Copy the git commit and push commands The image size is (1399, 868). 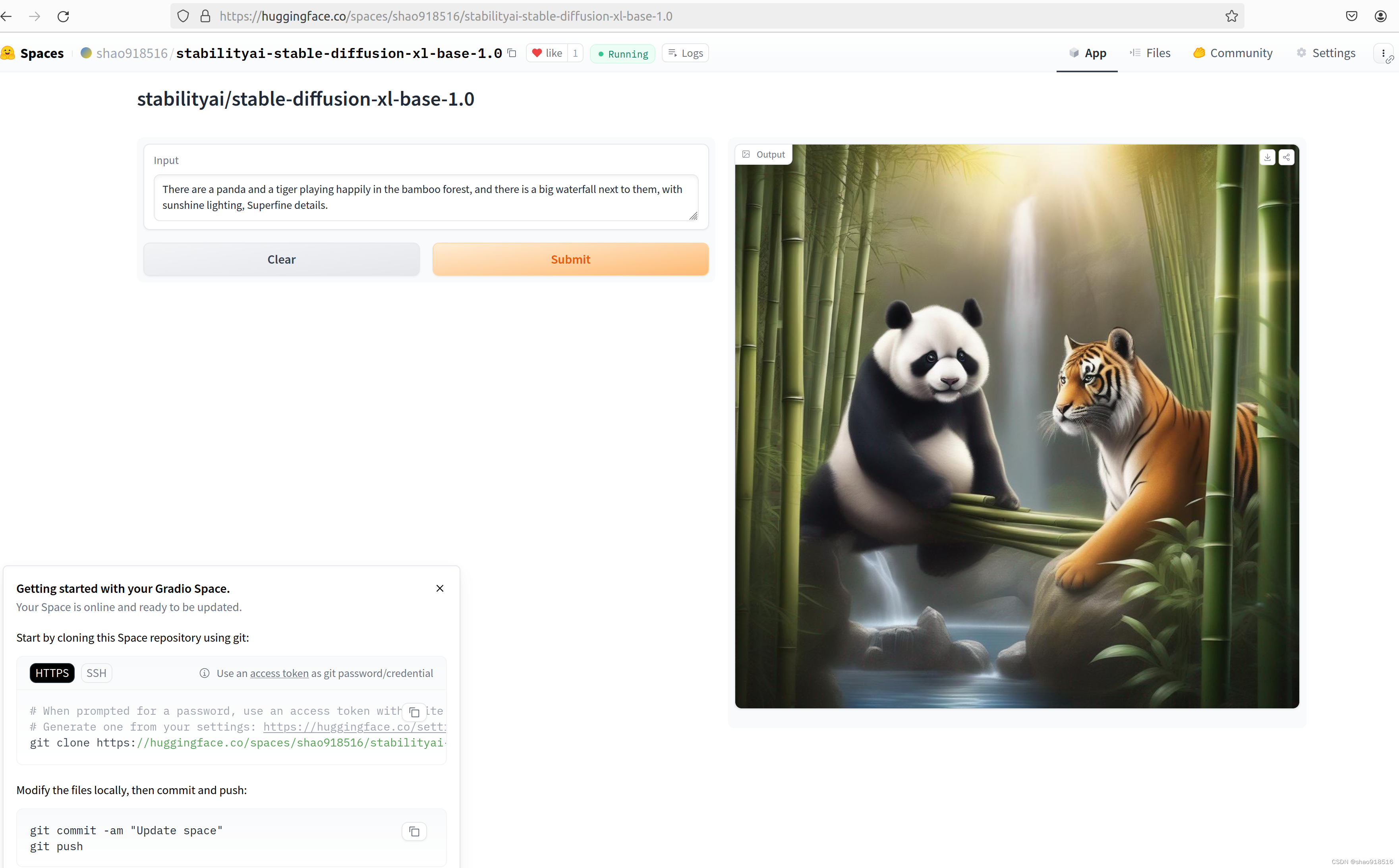[x=414, y=831]
